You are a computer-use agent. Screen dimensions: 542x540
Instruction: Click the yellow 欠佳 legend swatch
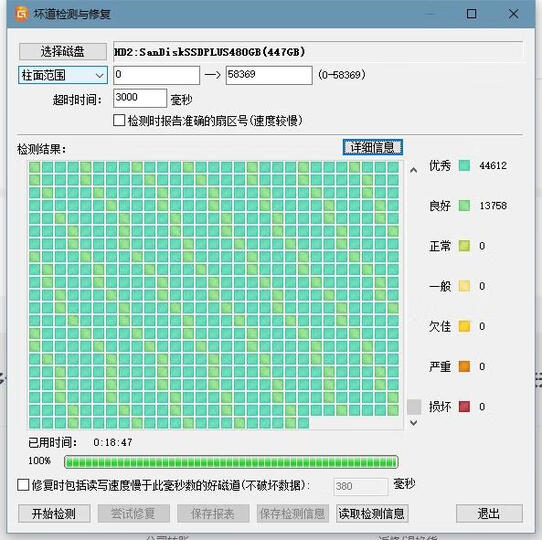click(x=464, y=326)
